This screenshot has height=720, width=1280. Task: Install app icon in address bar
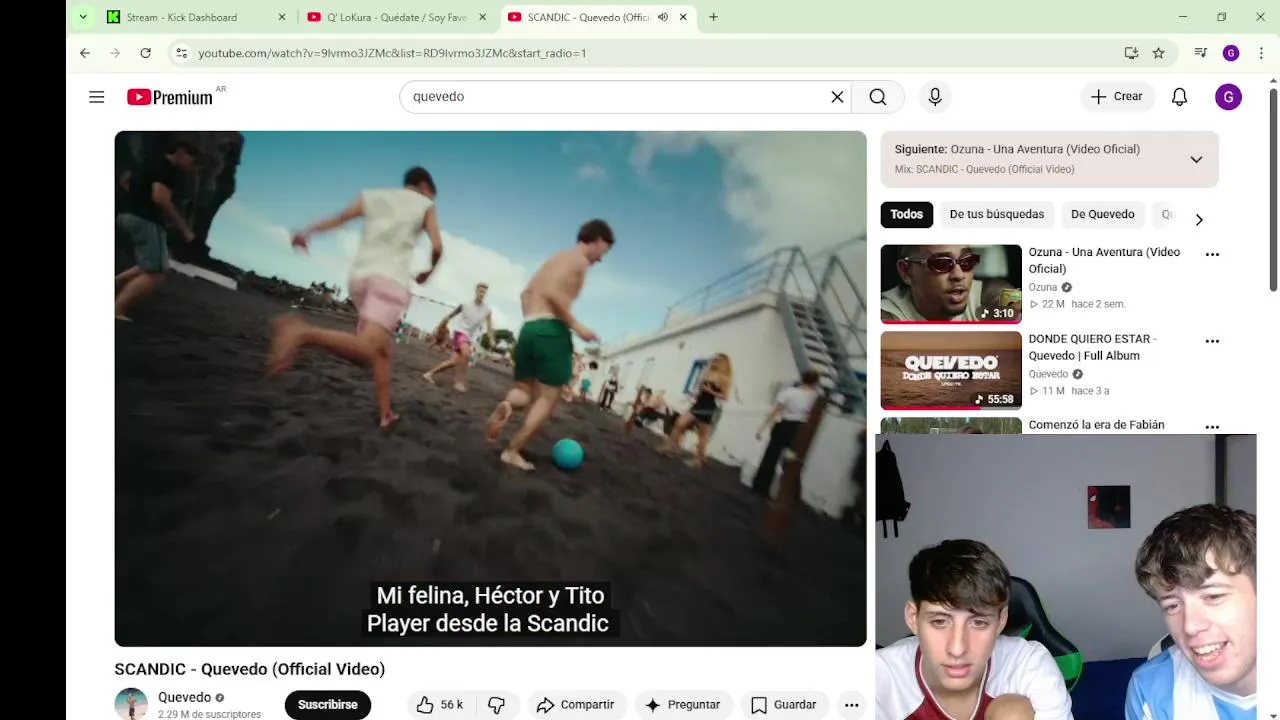1131,53
